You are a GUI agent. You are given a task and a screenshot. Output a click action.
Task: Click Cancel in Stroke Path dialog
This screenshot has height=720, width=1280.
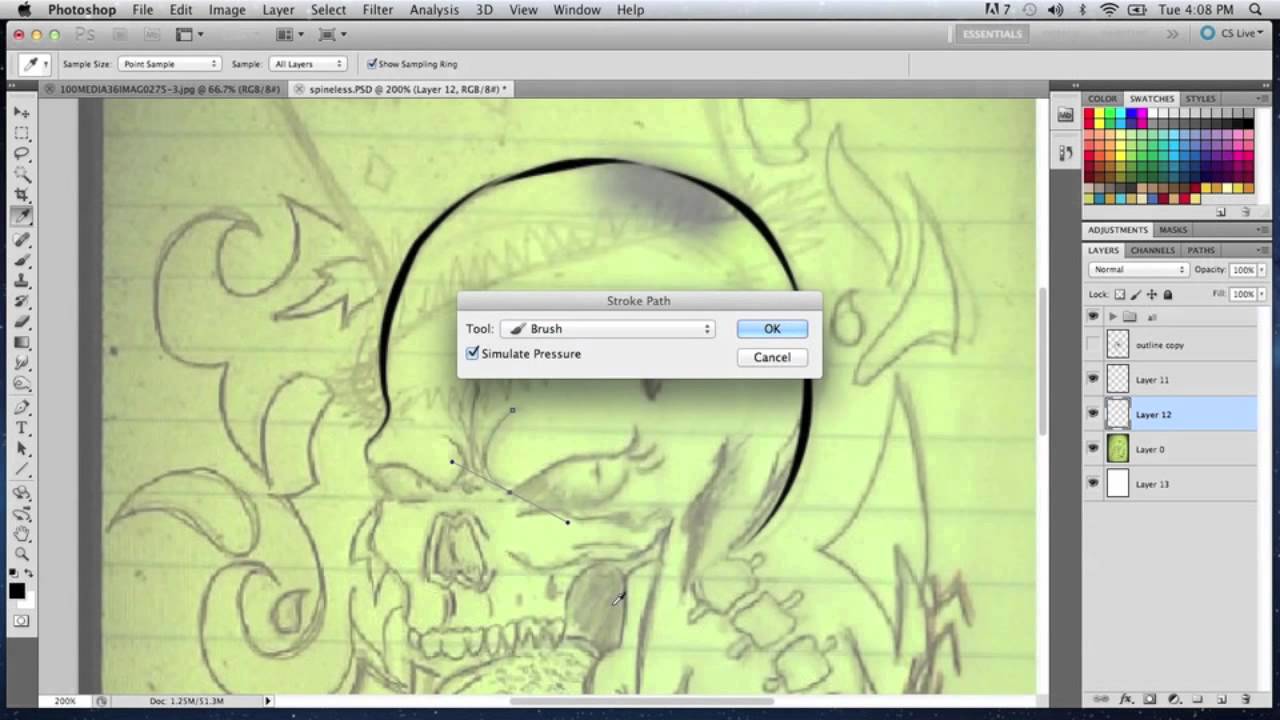[772, 357]
